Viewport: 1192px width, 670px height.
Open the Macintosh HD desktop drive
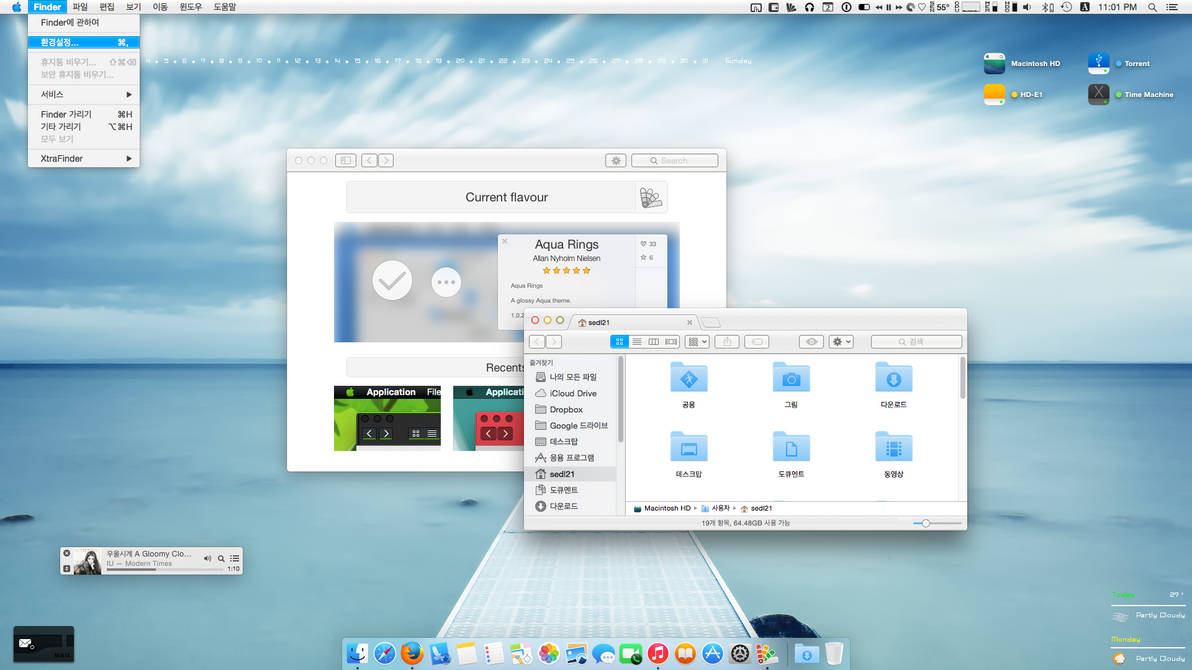(994, 63)
